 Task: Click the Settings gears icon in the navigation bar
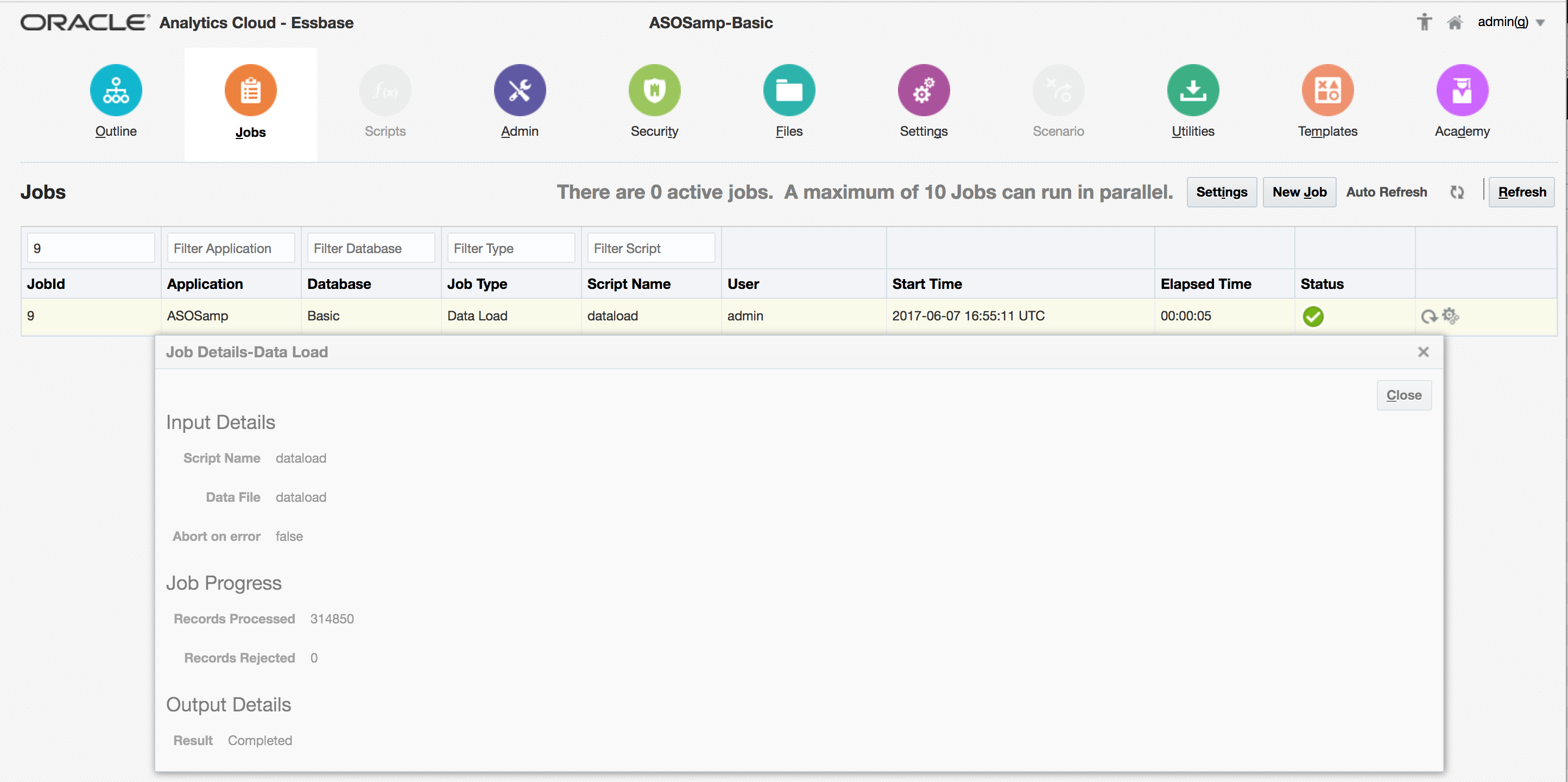point(924,90)
